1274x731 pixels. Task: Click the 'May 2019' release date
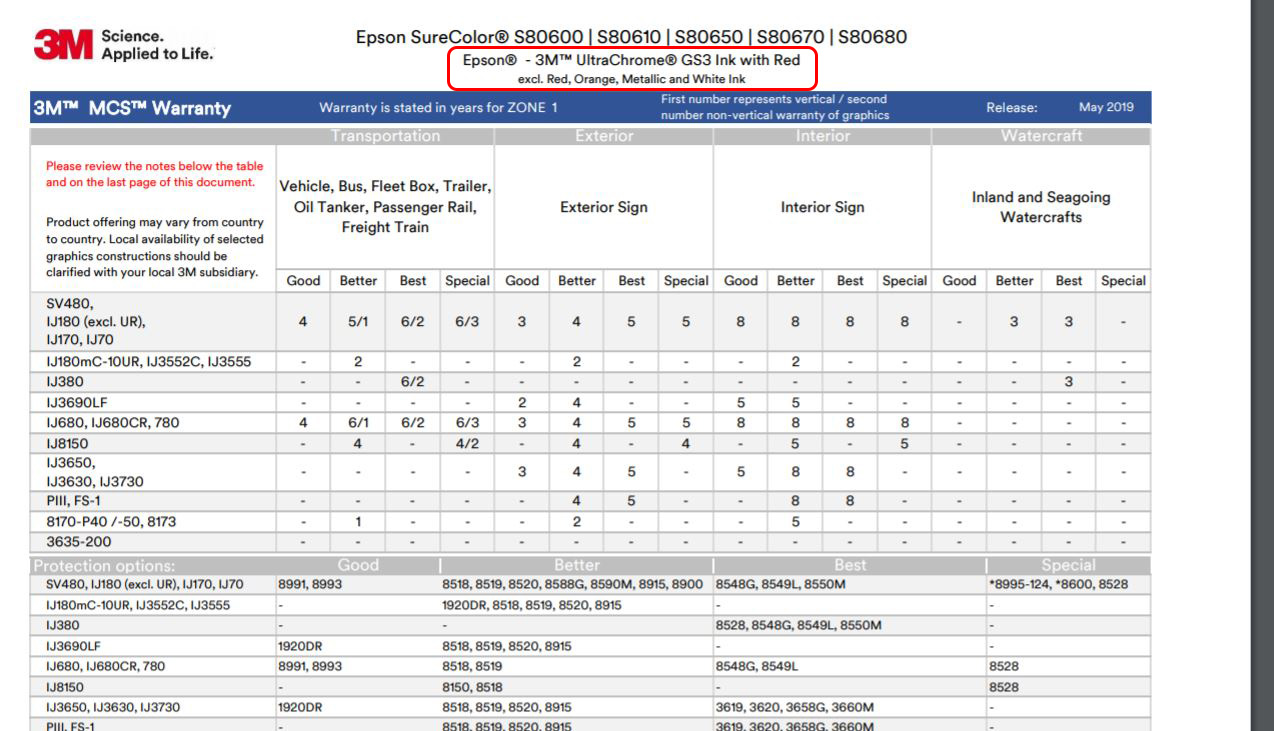(x=1106, y=107)
